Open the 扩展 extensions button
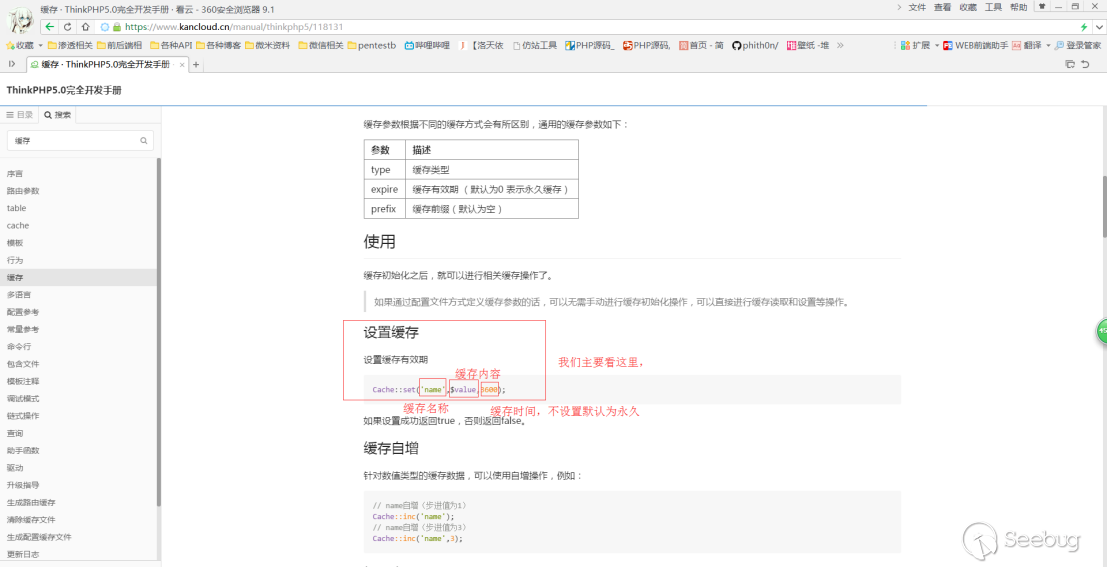This screenshot has width=1108, height=568. [x=915, y=45]
